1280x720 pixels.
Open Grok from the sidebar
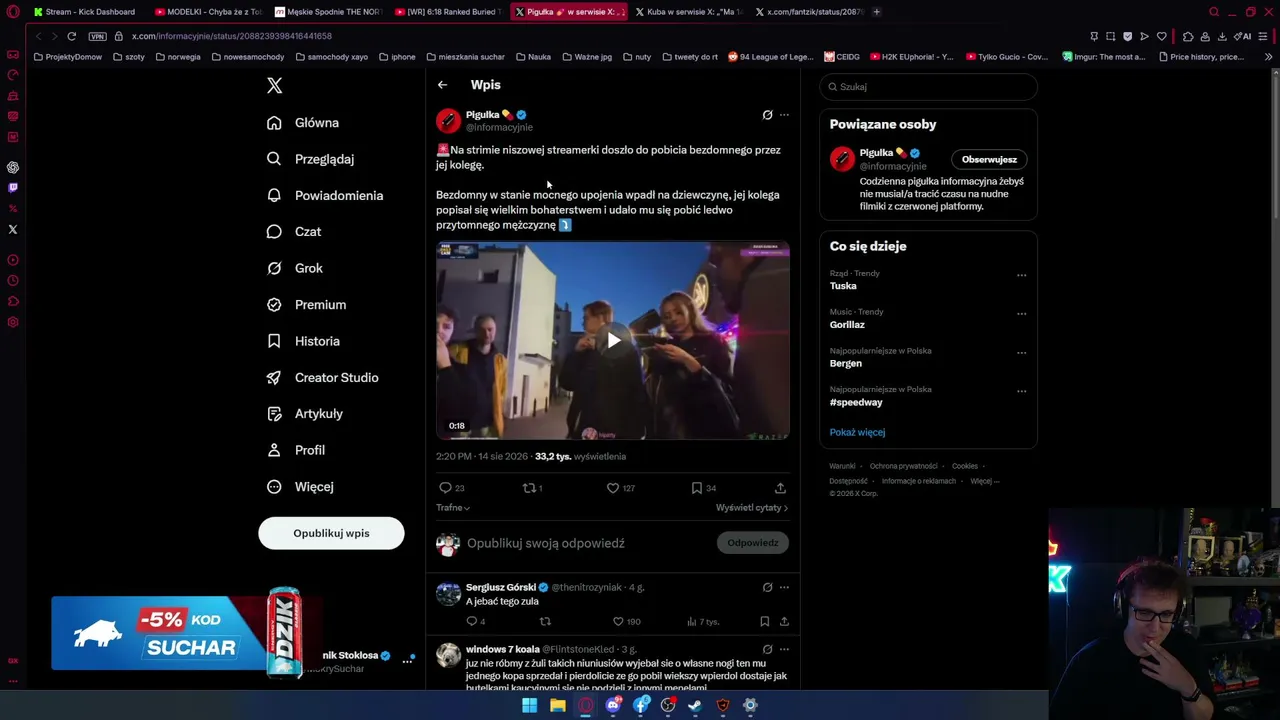[x=295, y=268]
